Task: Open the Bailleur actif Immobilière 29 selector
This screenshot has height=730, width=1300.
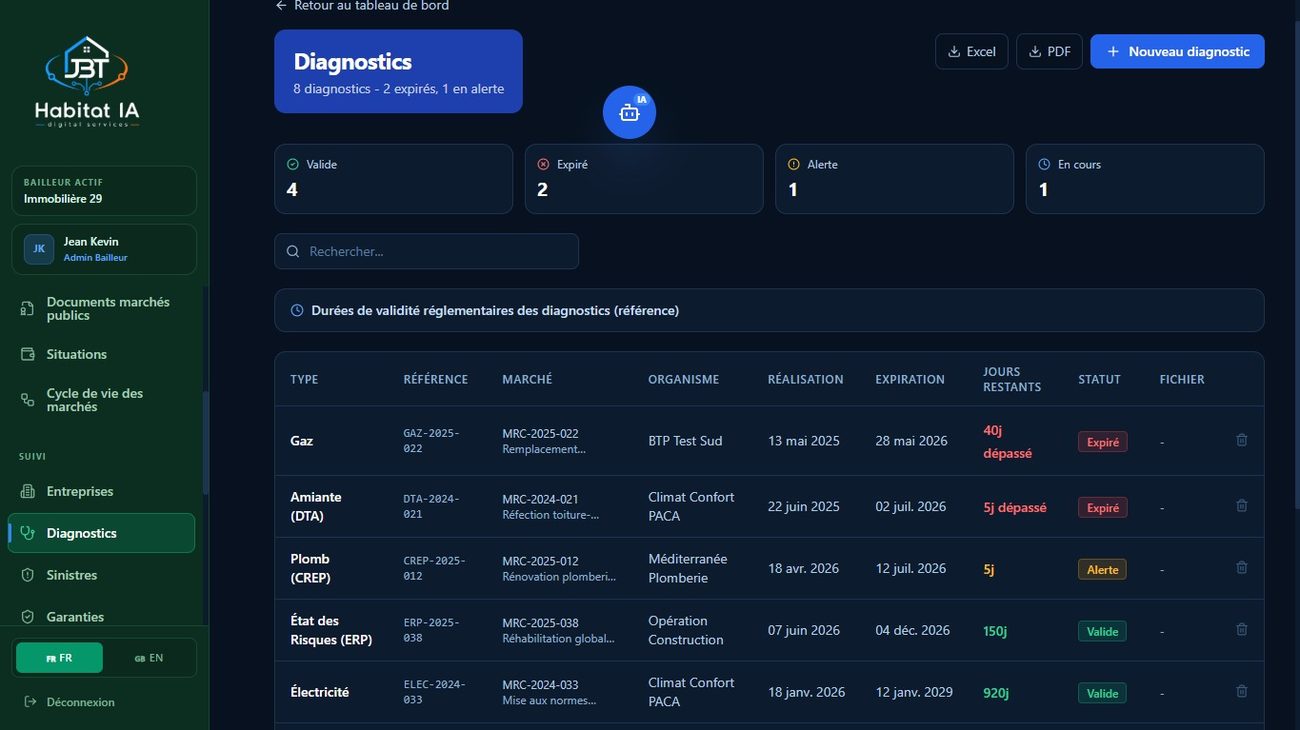Action: (104, 191)
